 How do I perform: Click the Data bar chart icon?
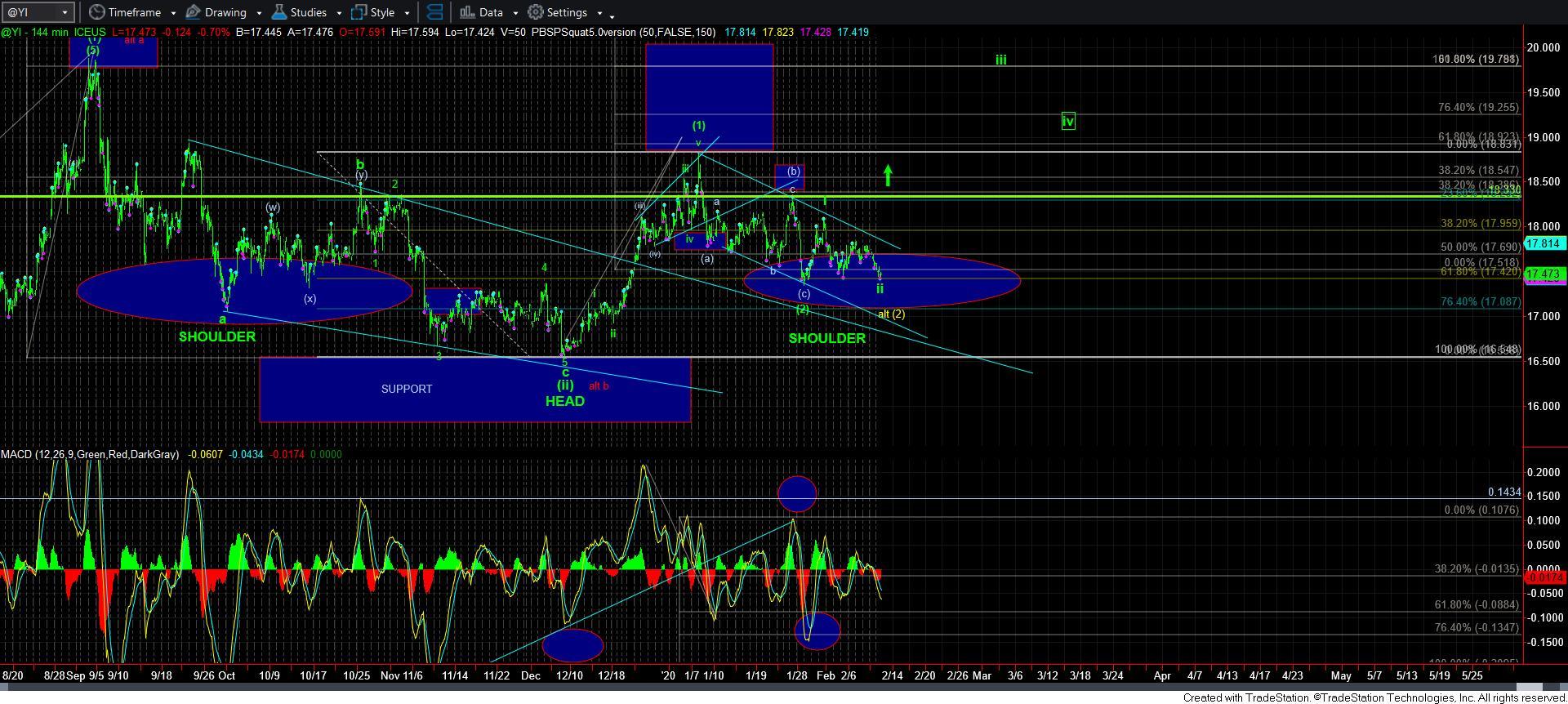pyautogui.click(x=467, y=12)
